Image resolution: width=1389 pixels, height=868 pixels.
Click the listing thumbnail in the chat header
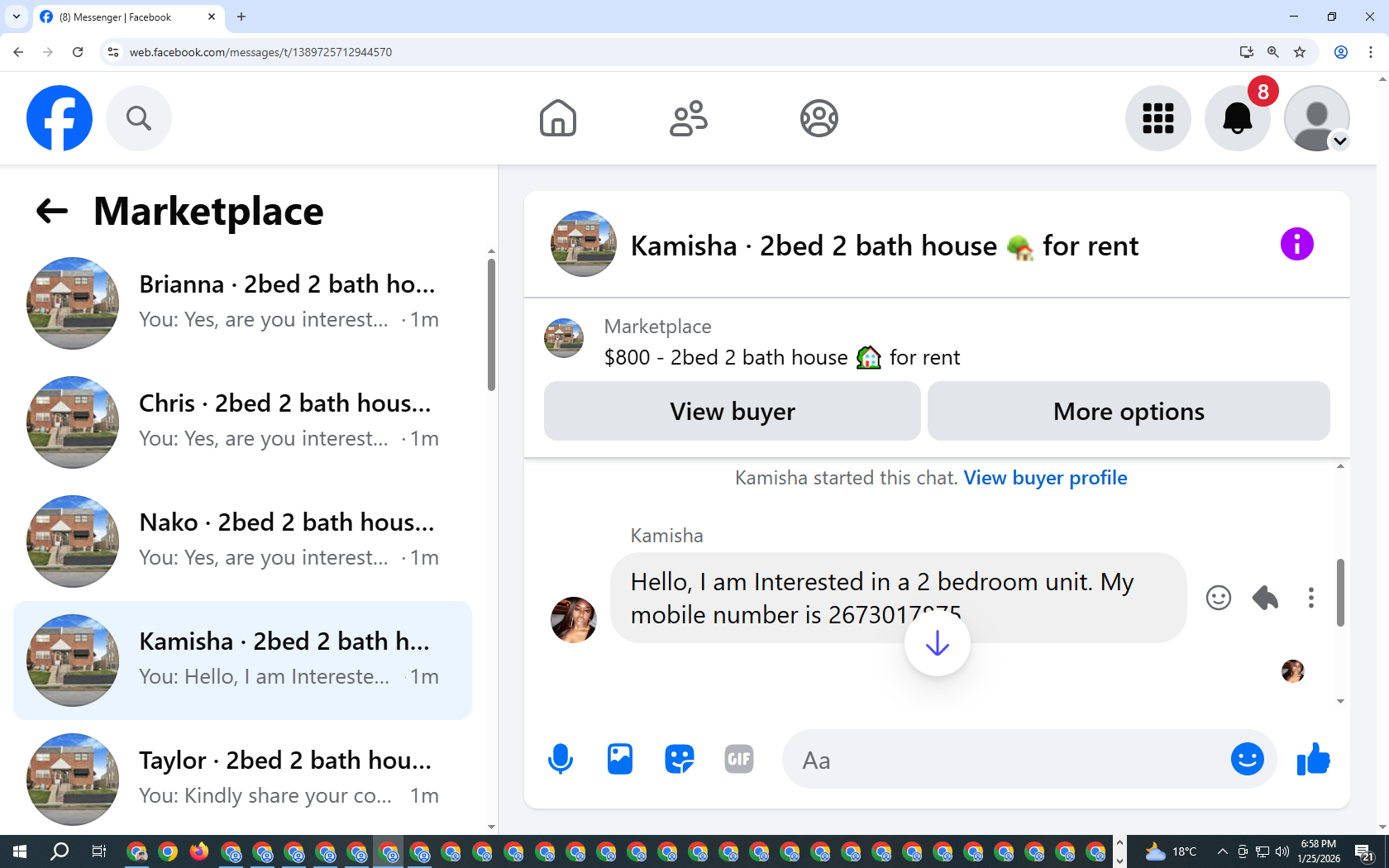pyautogui.click(x=584, y=244)
